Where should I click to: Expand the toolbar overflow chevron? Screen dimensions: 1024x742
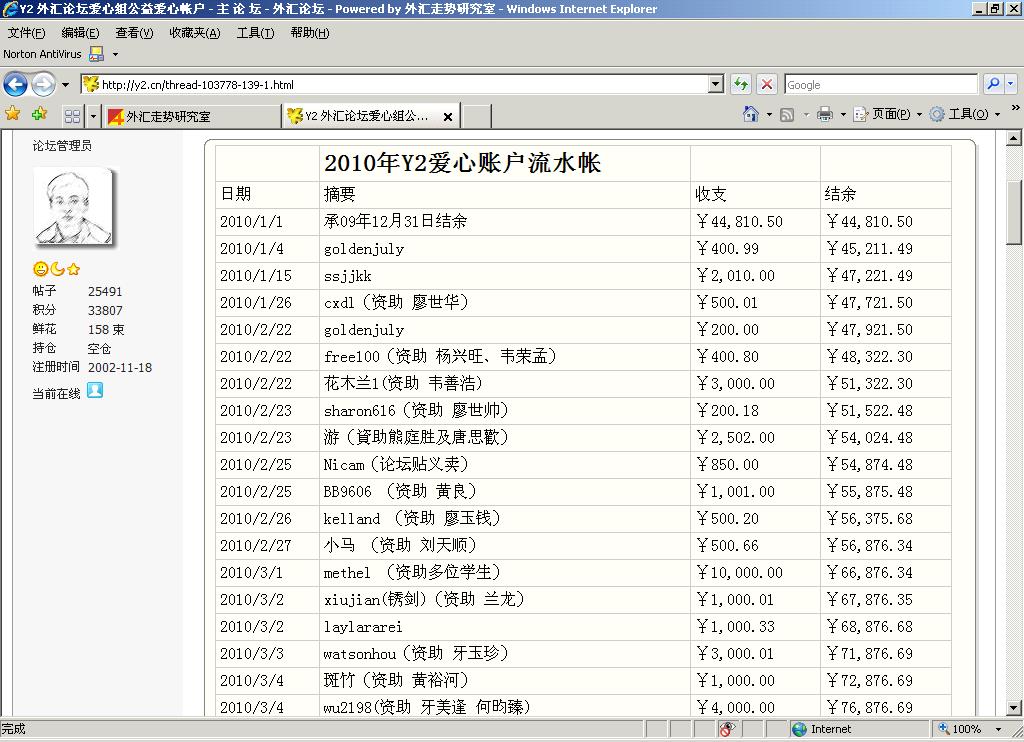[1016, 108]
